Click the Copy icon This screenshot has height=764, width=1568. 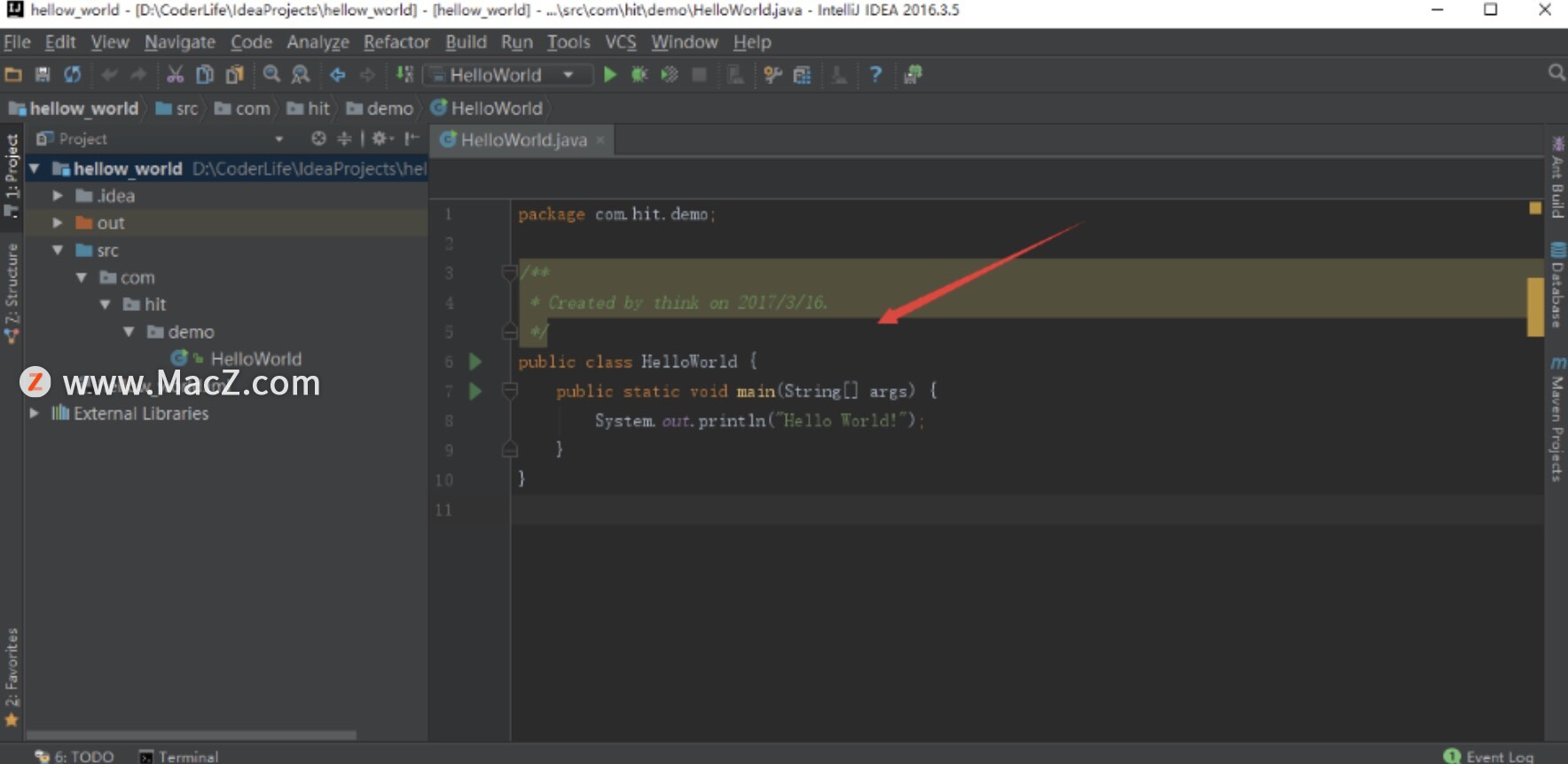point(205,74)
